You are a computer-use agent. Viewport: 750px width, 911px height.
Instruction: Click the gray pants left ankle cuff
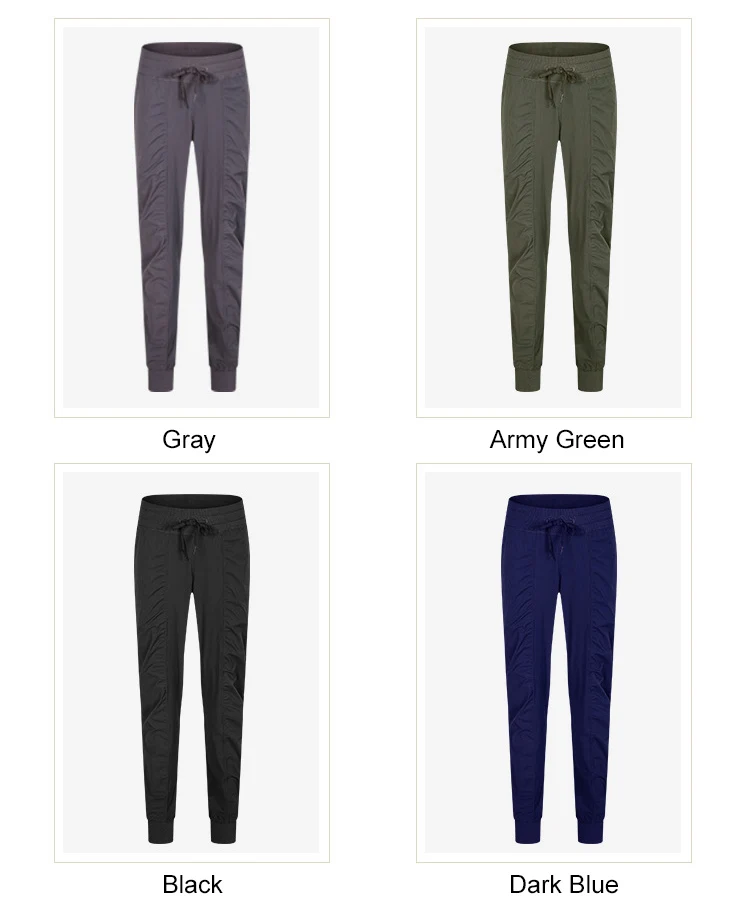point(161,378)
